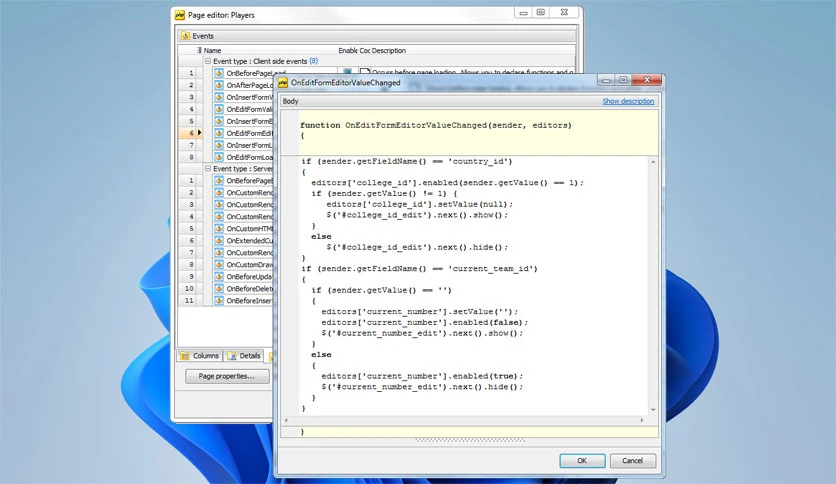Click the php icon in OnEditFormEditorValueChanged title bar
The image size is (836, 484).
[x=283, y=83]
